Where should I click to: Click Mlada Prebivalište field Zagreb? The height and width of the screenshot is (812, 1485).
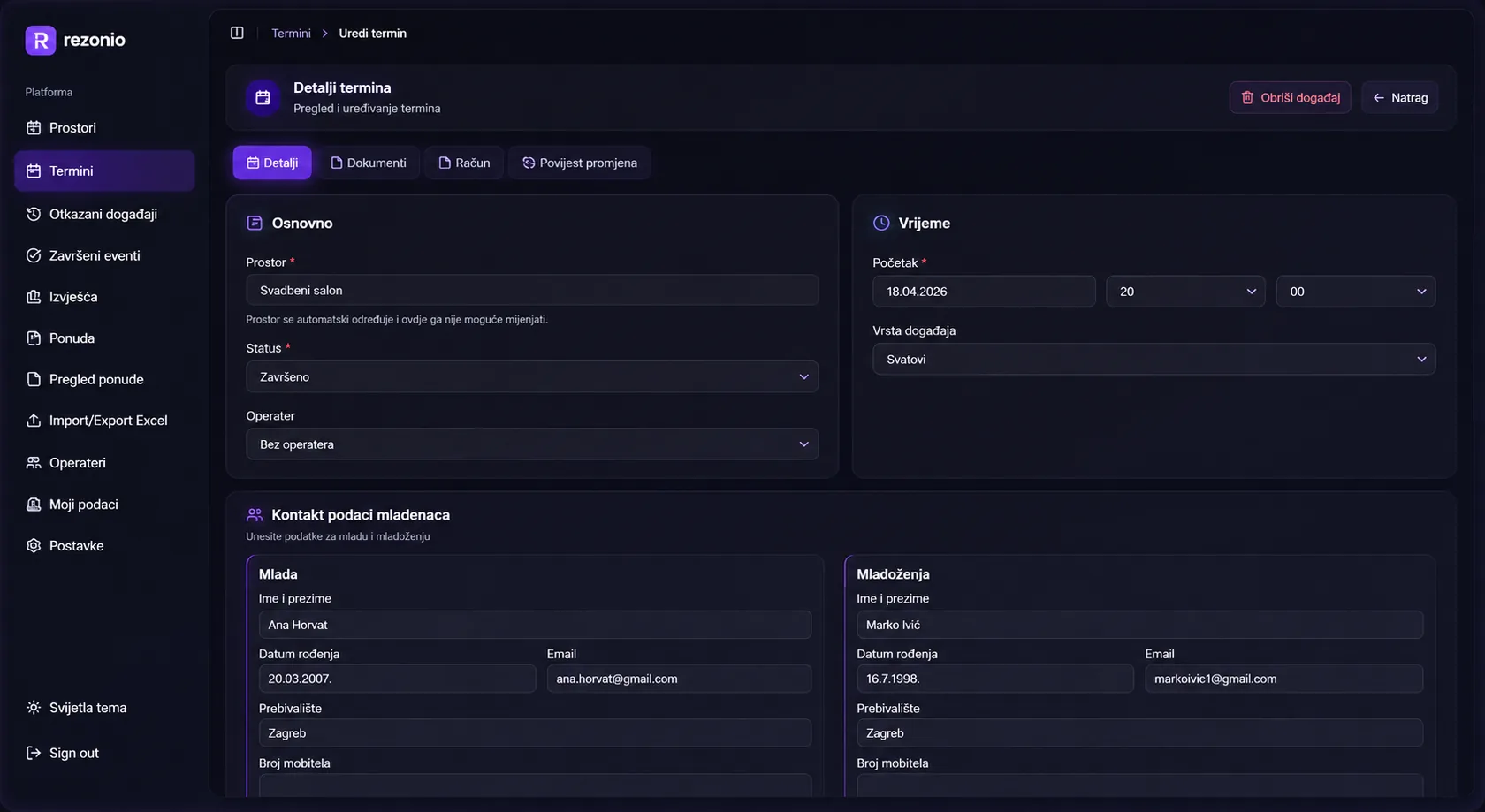tap(535, 732)
